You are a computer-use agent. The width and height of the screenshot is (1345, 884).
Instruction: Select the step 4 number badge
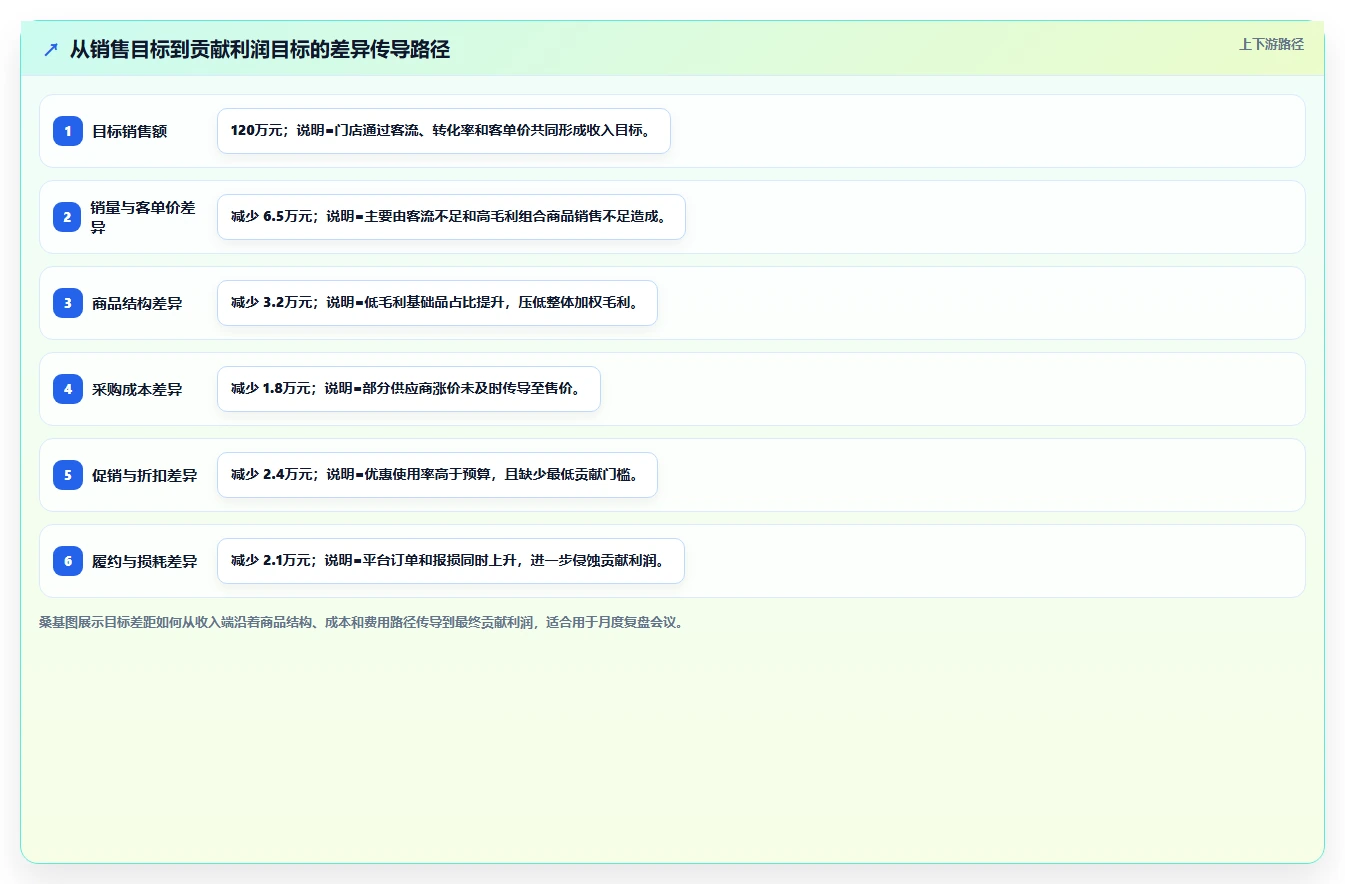(x=68, y=389)
